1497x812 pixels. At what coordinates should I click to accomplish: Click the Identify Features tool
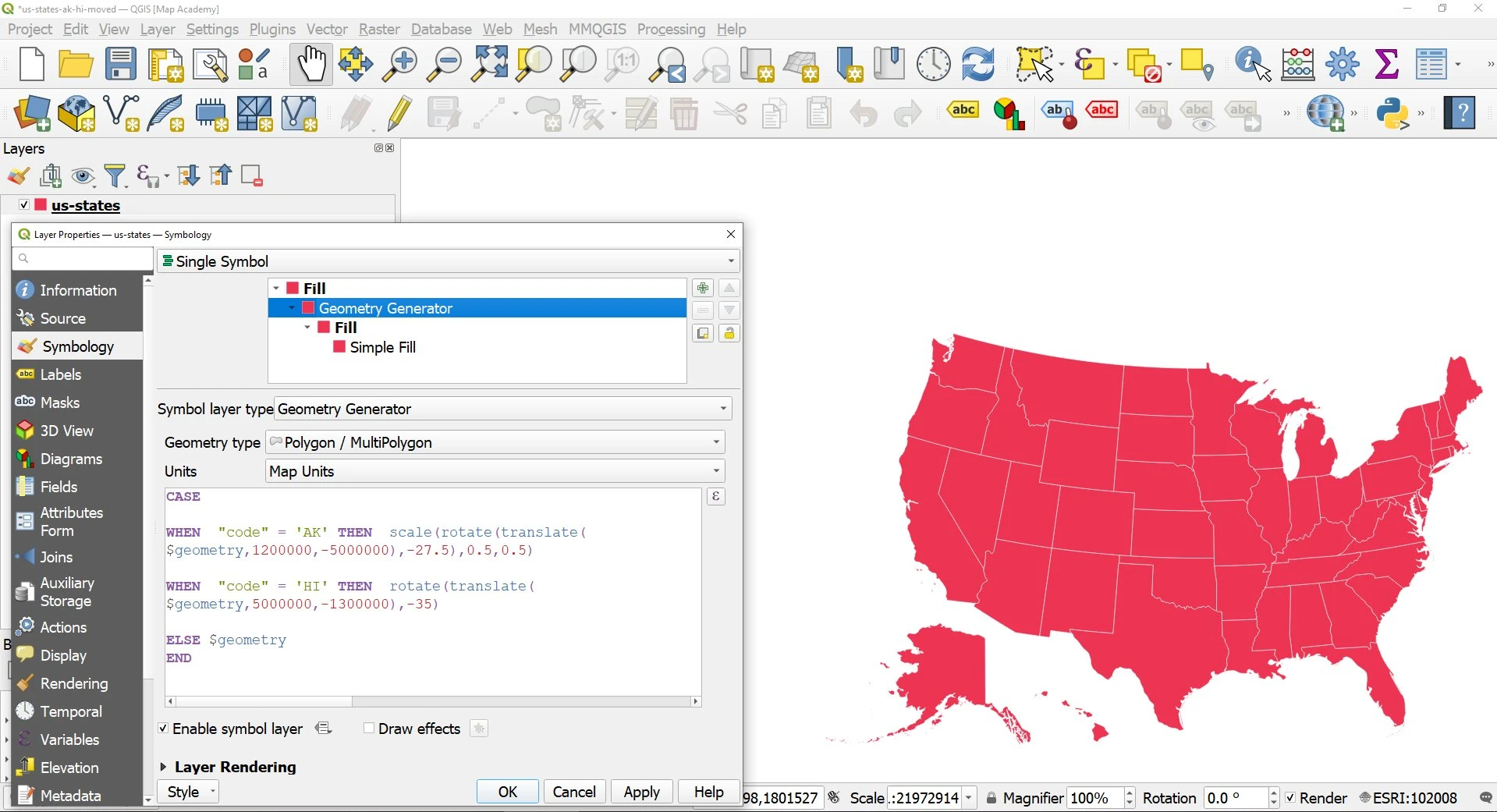(1252, 64)
